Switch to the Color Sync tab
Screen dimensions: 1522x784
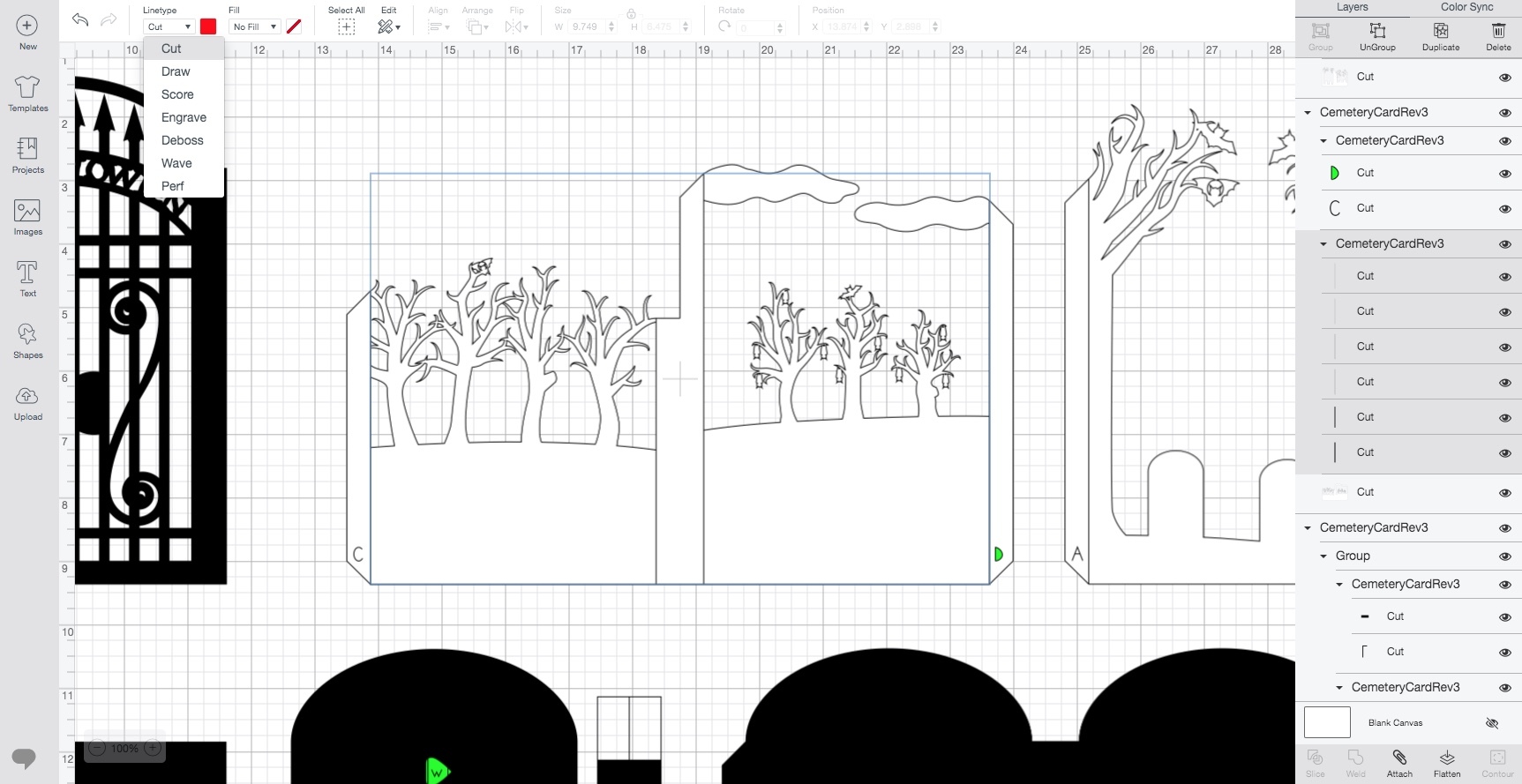[x=1466, y=7]
